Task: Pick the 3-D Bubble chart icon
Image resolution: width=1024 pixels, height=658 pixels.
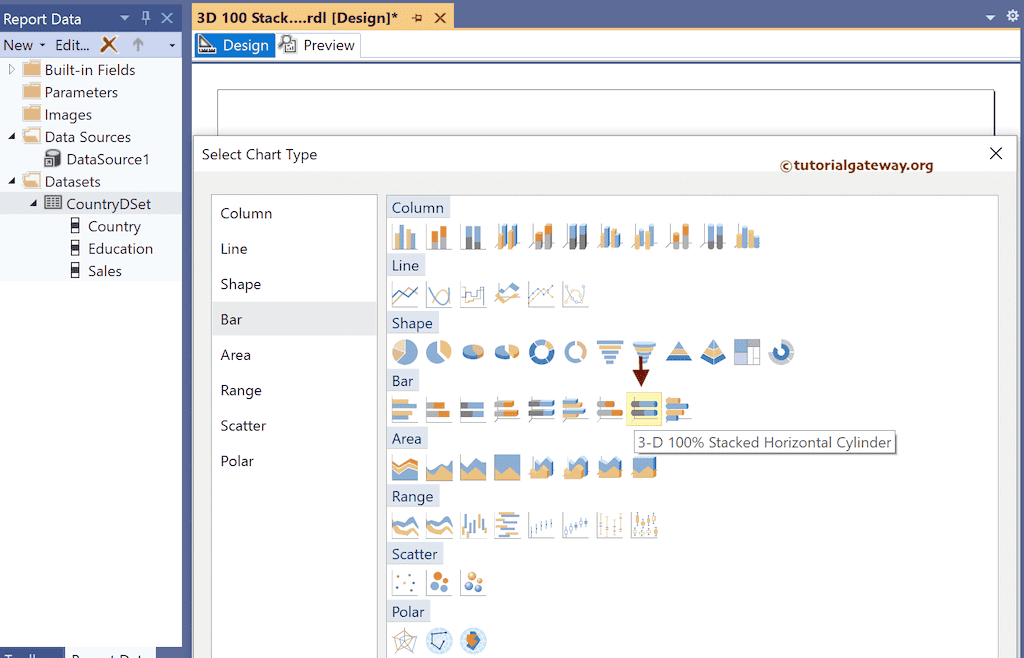Action: 473,582
